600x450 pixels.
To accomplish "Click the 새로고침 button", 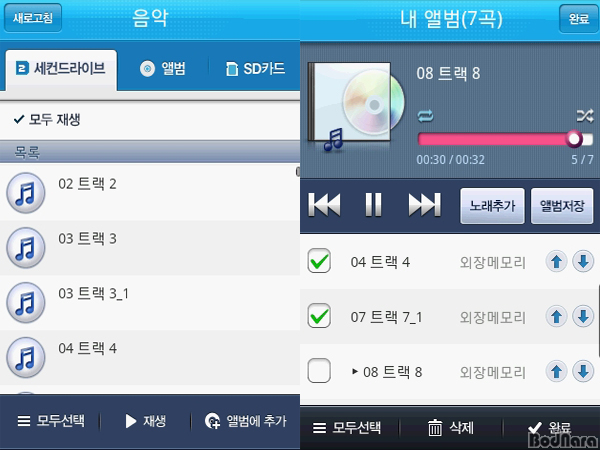I will (33, 18).
